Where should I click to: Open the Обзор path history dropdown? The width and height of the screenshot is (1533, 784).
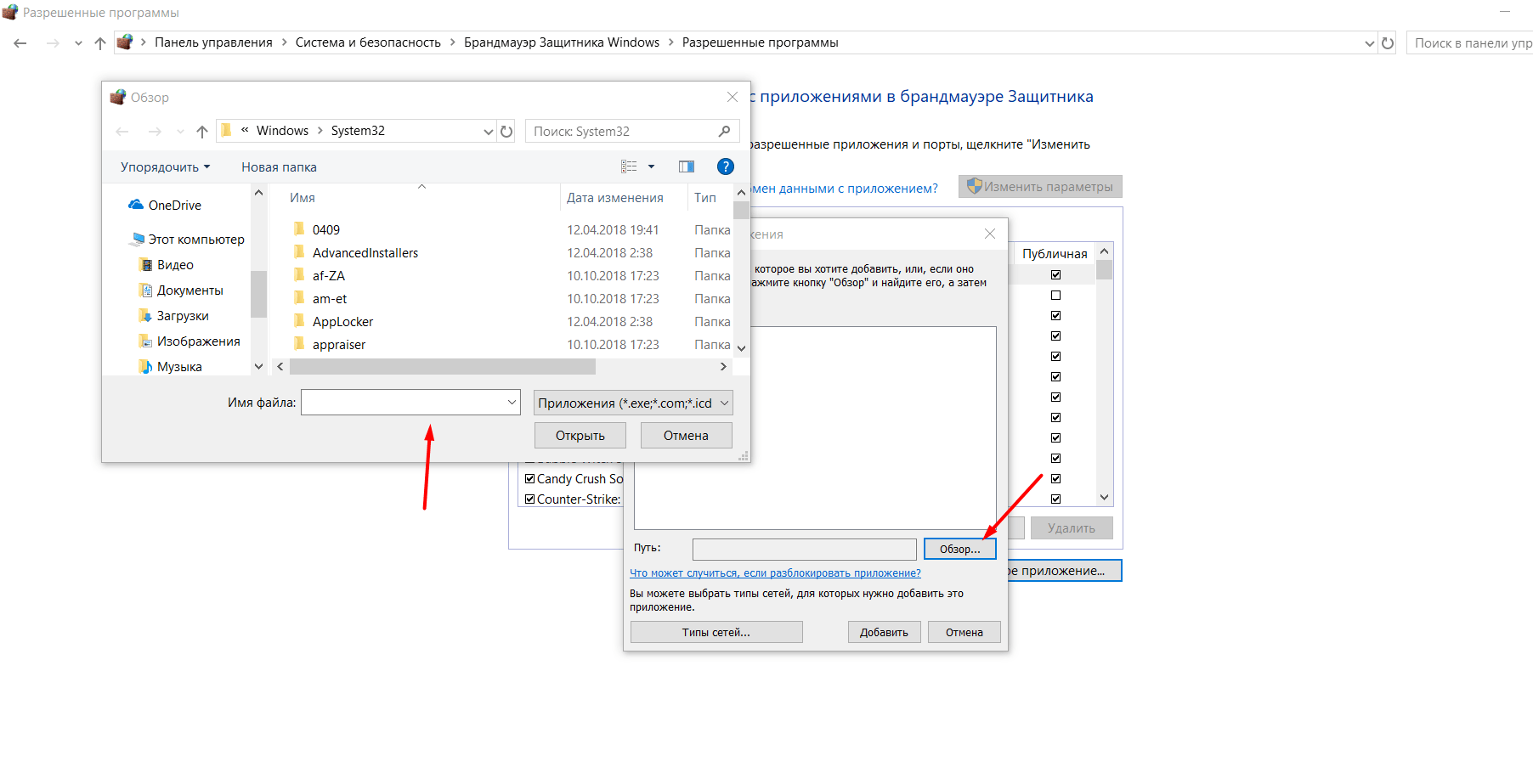(488, 131)
